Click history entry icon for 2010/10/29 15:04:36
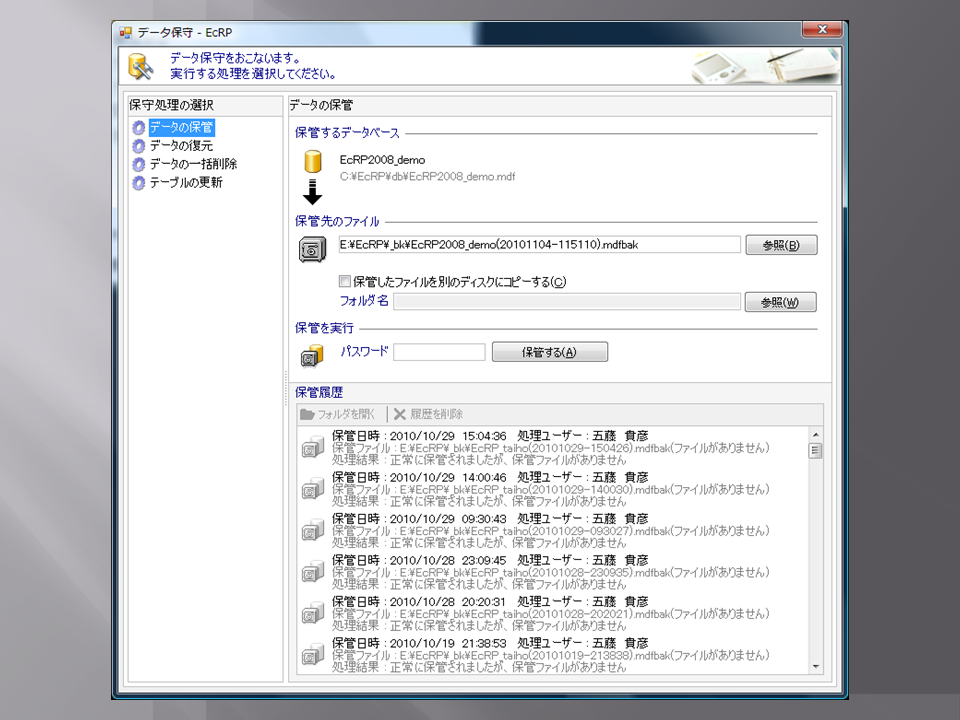 (313, 449)
